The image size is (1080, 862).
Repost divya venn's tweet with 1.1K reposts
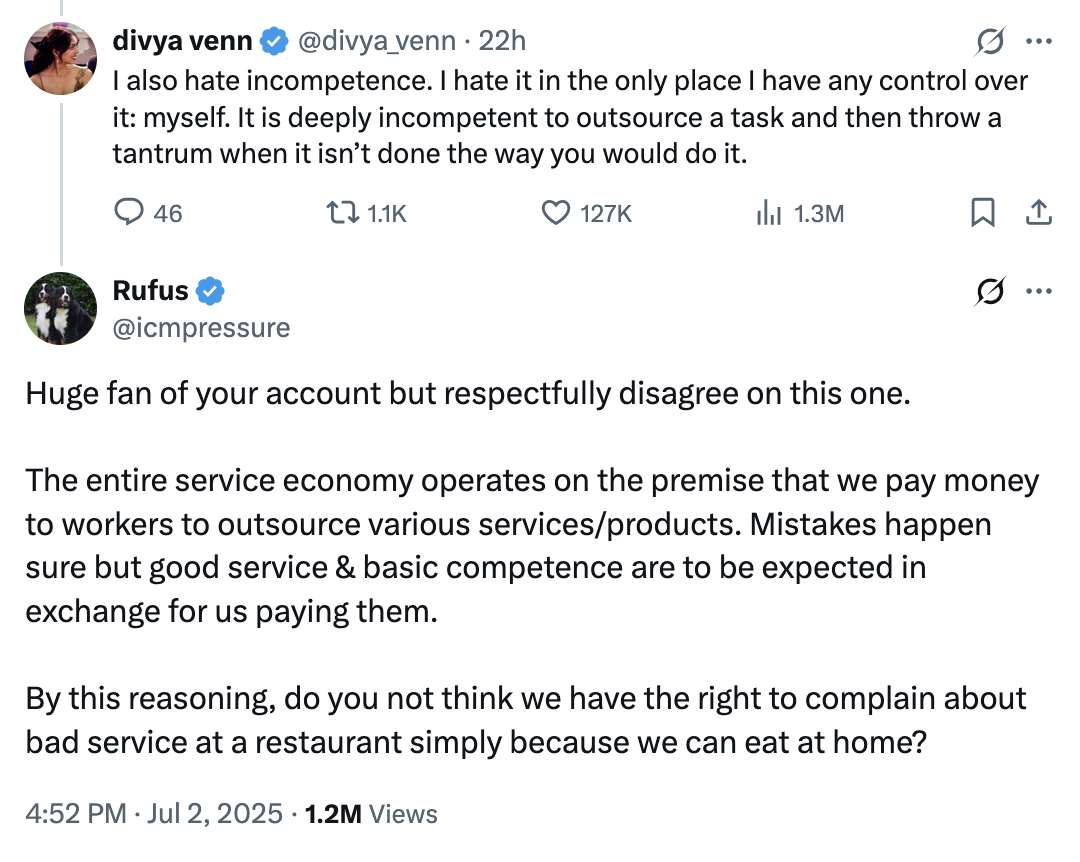[342, 212]
